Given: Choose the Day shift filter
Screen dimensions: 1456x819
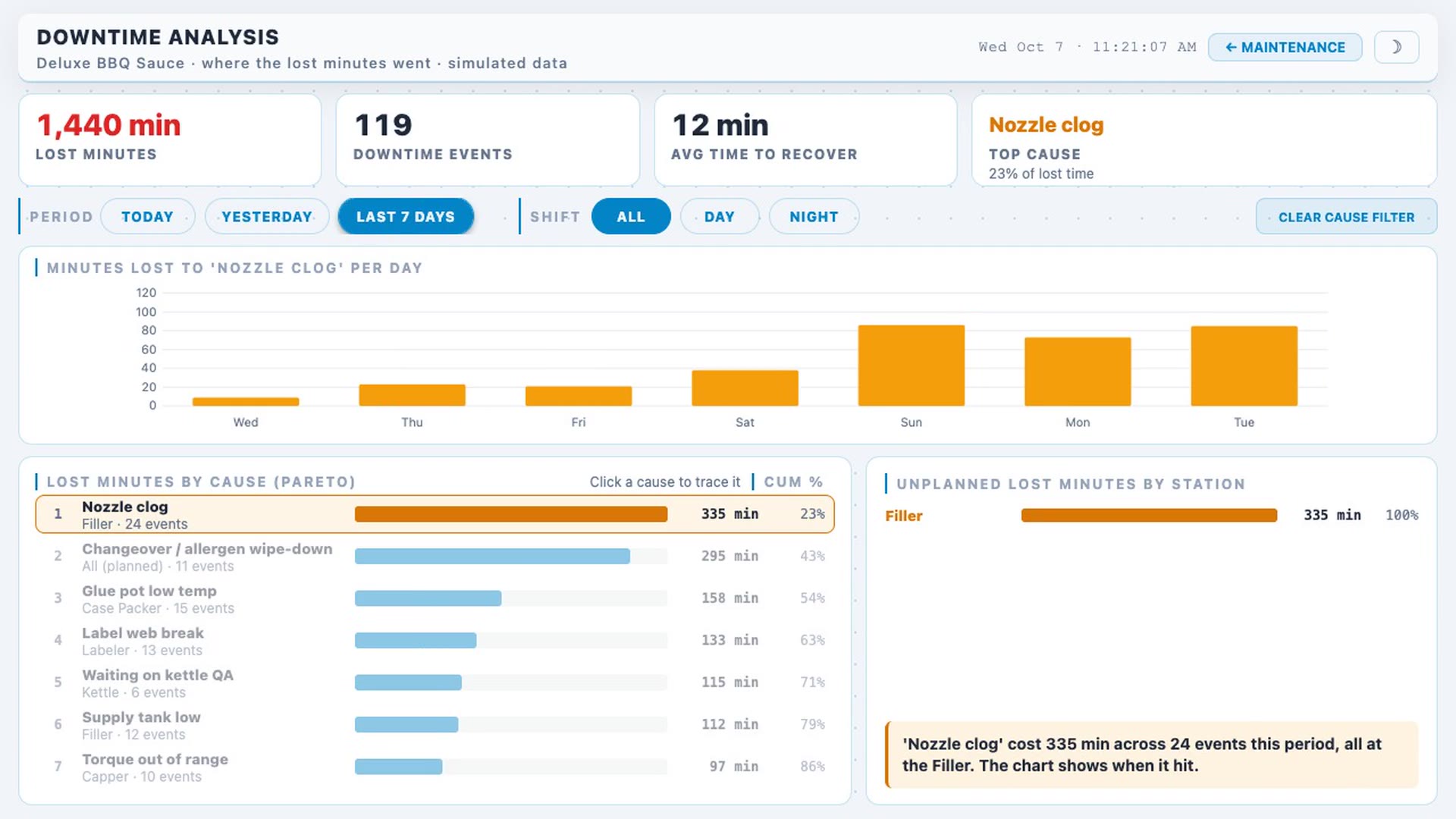Looking at the screenshot, I should tap(720, 217).
